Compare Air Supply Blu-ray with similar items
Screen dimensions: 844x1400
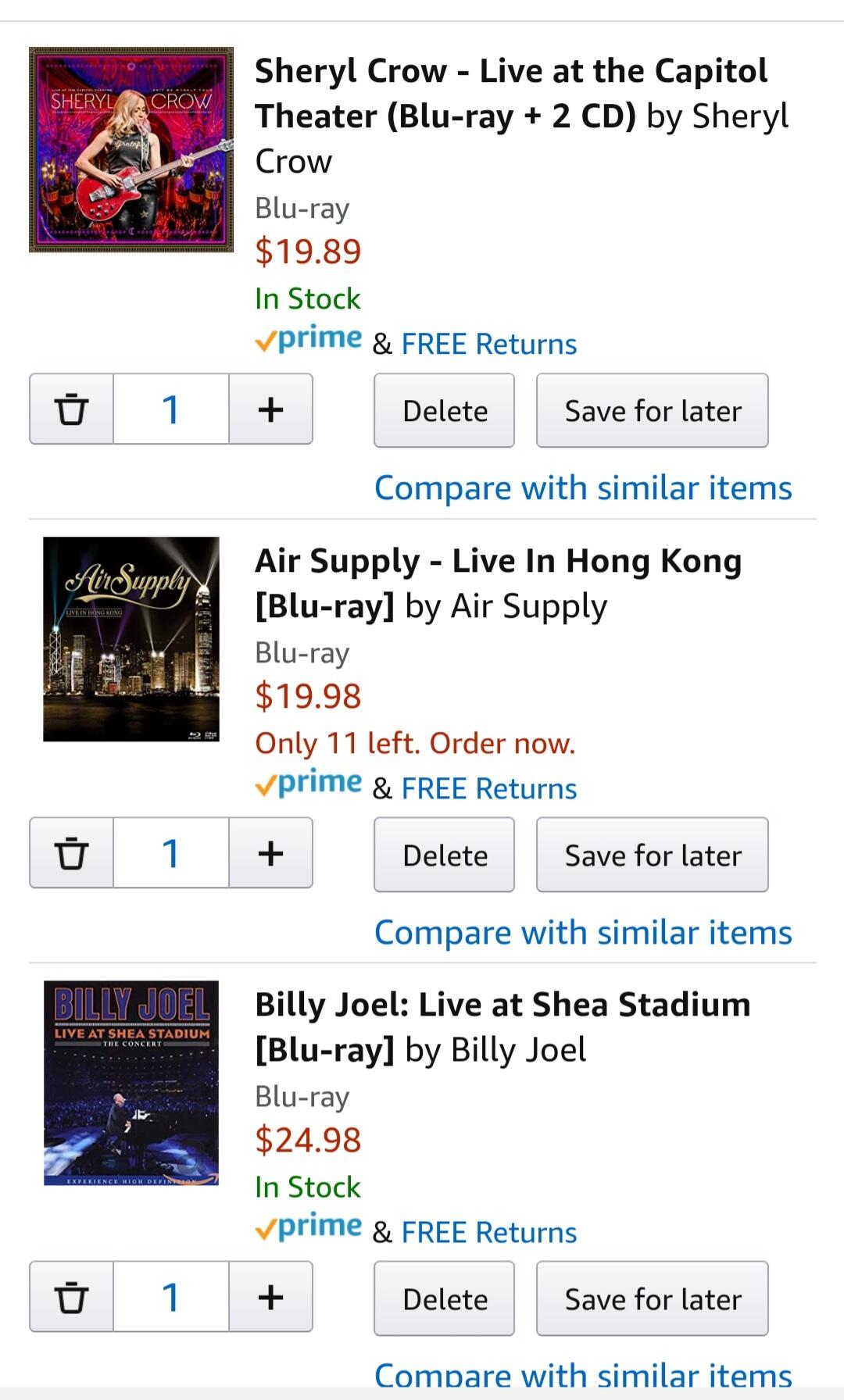(x=583, y=933)
